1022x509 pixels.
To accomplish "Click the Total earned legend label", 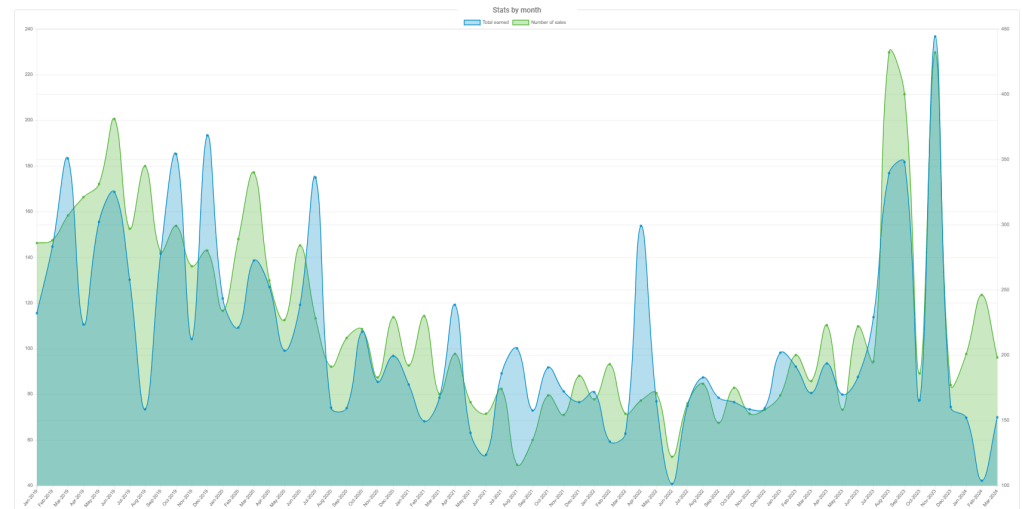I will pyautogui.click(x=494, y=21).
